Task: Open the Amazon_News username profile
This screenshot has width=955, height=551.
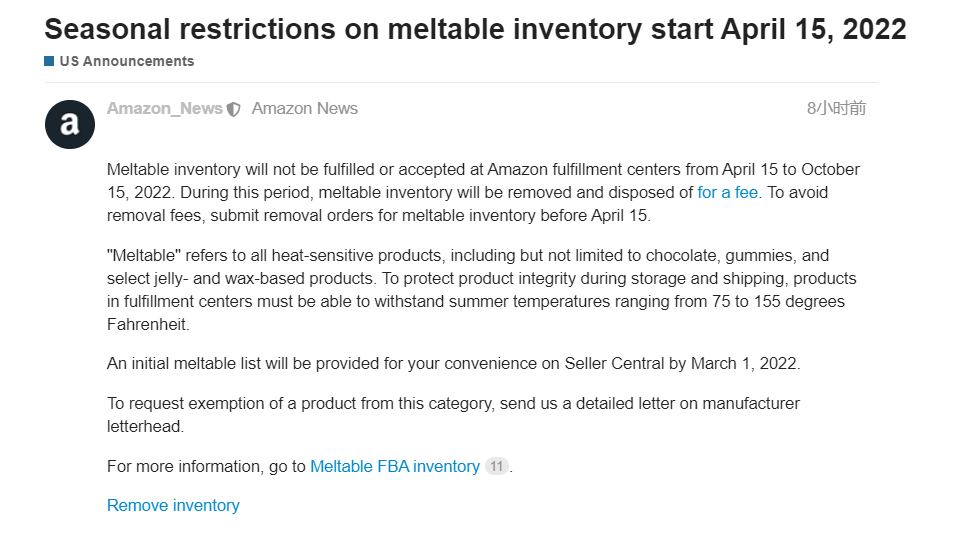Action: click(164, 108)
